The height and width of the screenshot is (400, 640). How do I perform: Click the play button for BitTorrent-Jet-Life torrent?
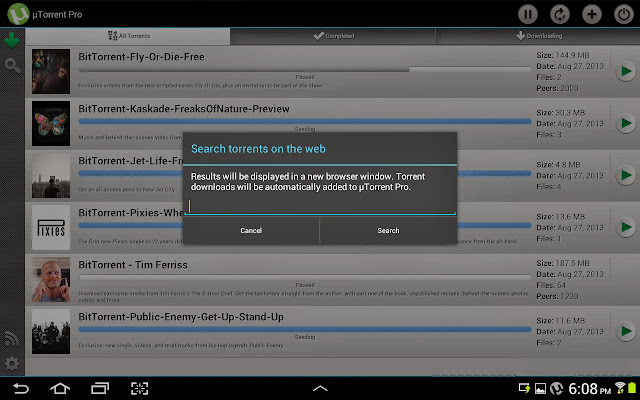coord(625,175)
